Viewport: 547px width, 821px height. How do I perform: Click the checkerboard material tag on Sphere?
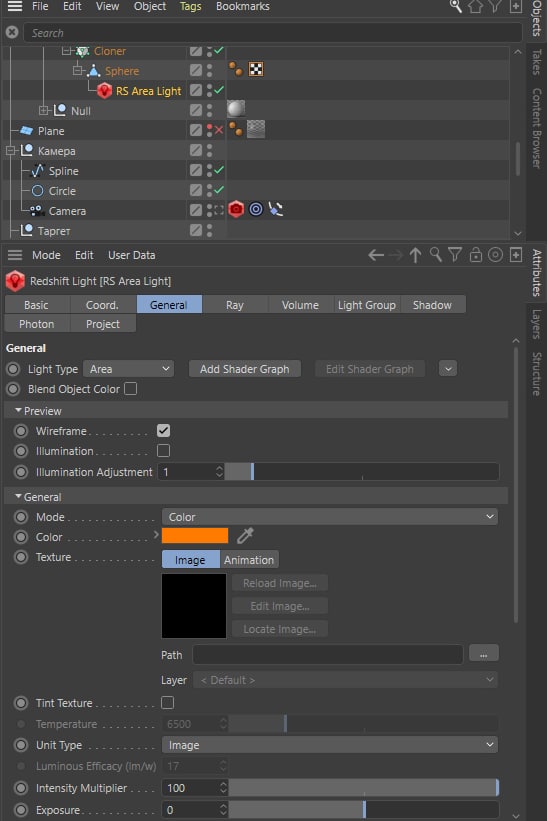pyautogui.click(x=256, y=69)
